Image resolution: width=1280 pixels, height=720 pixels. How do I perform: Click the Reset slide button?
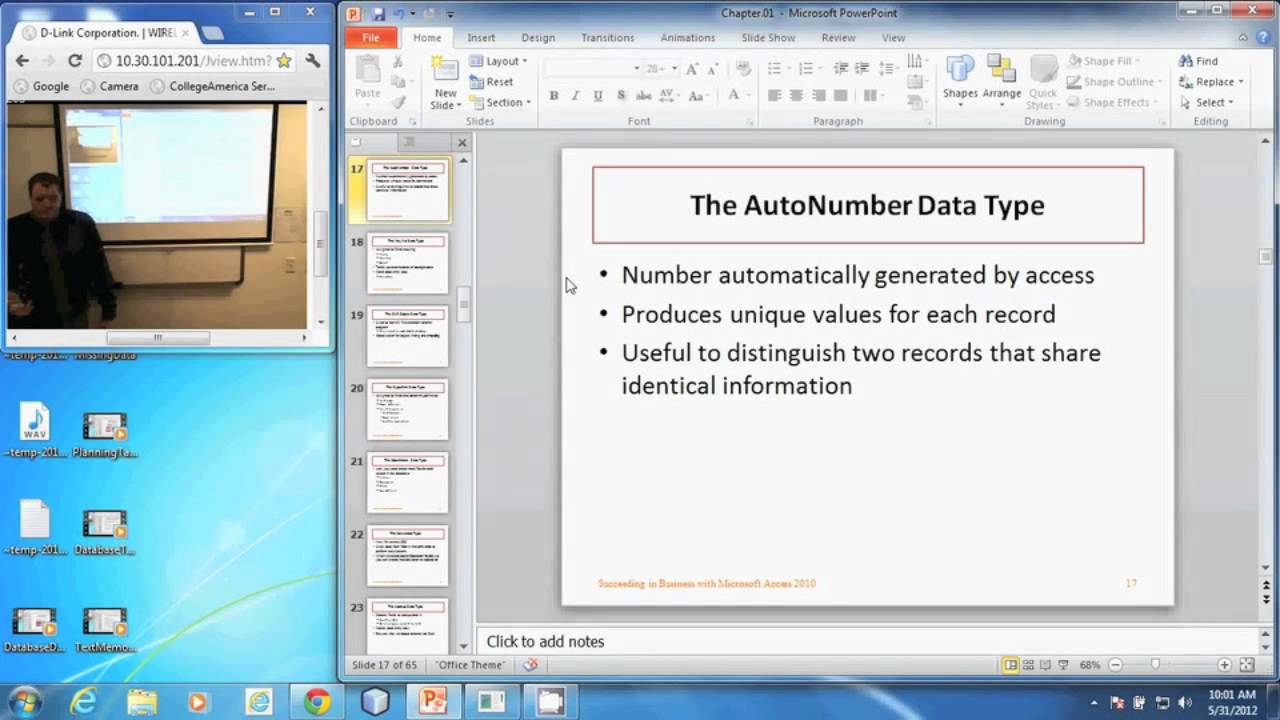click(x=492, y=82)
